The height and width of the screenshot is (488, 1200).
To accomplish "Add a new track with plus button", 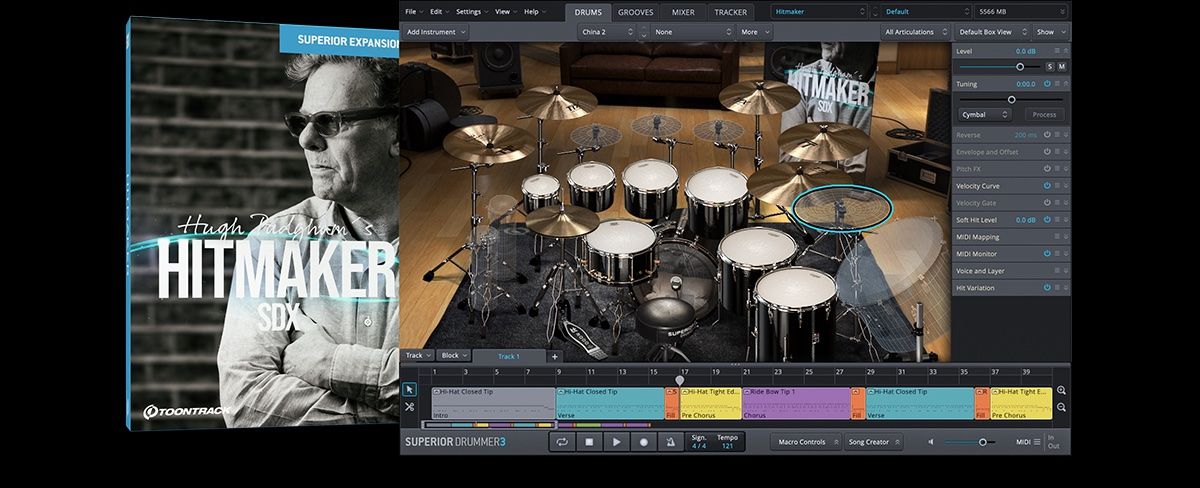I will 555,356.
